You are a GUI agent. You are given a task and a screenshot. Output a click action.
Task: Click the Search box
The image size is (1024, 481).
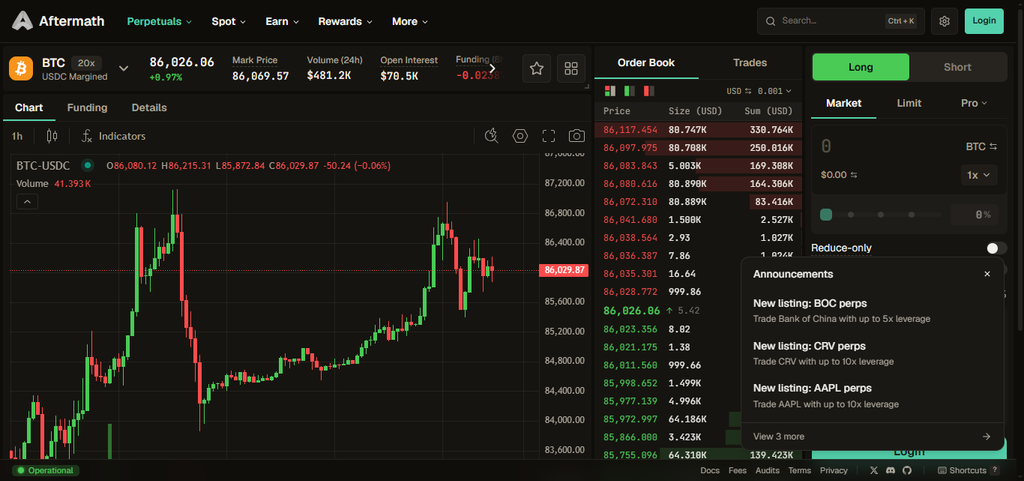[841, 21]
